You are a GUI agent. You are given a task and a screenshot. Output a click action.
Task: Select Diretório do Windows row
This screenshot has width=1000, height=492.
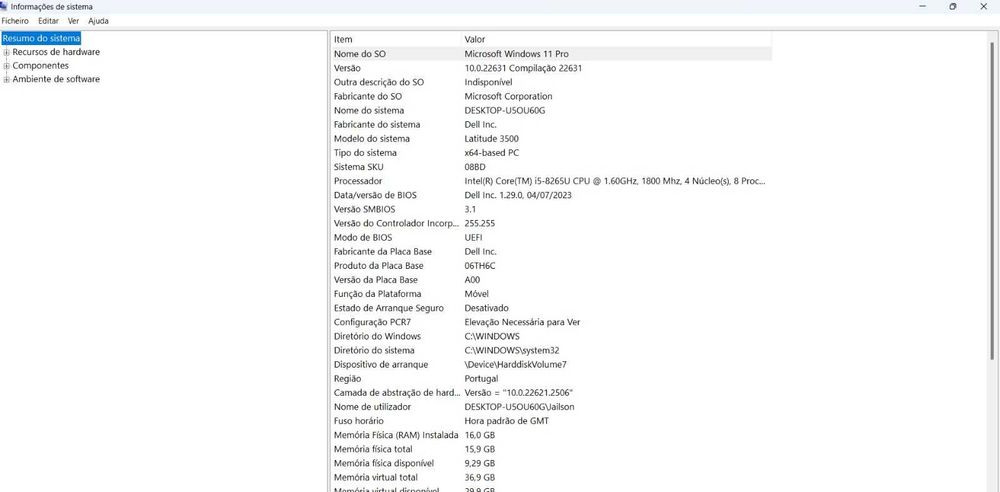pos(551,336)
